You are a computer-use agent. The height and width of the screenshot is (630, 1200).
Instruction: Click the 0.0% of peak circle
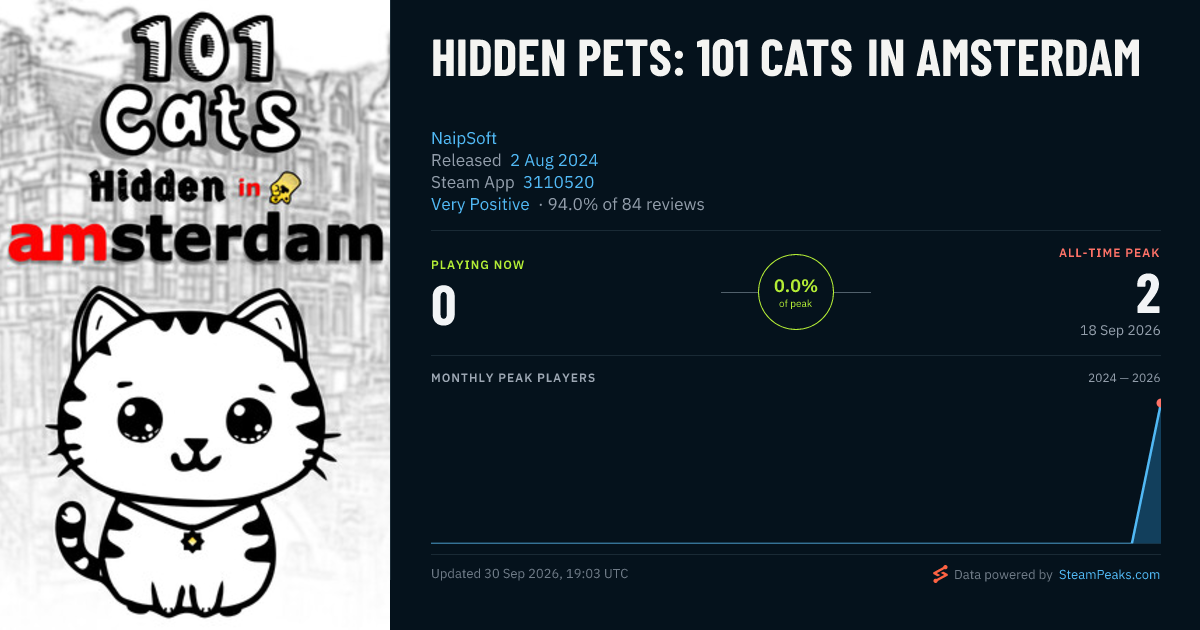[x=796, y=292]
